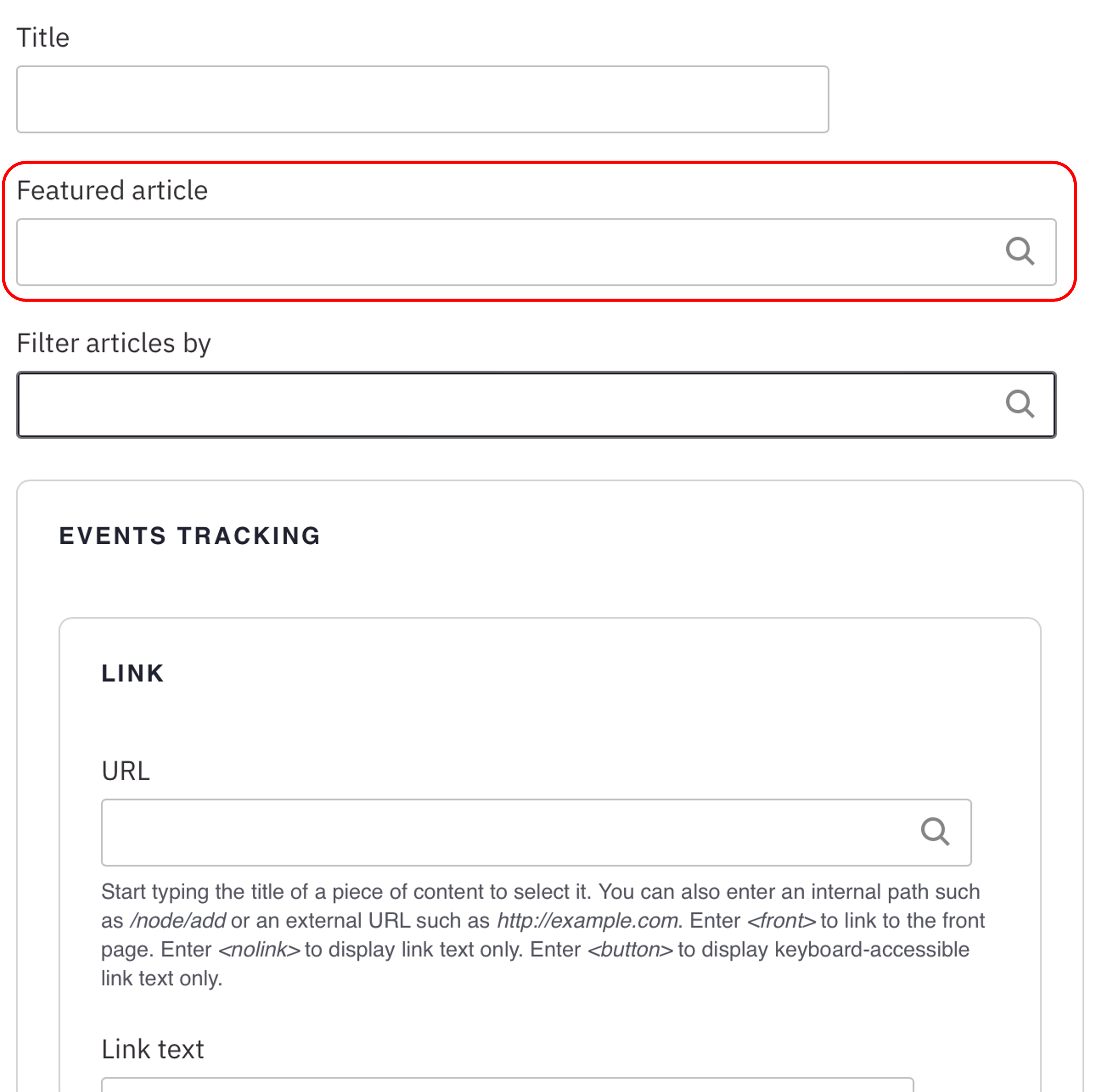This screenshot has height=1092, width=1106.
Task: Click inside the Filter articles by field
Action: tap(504, 405)
